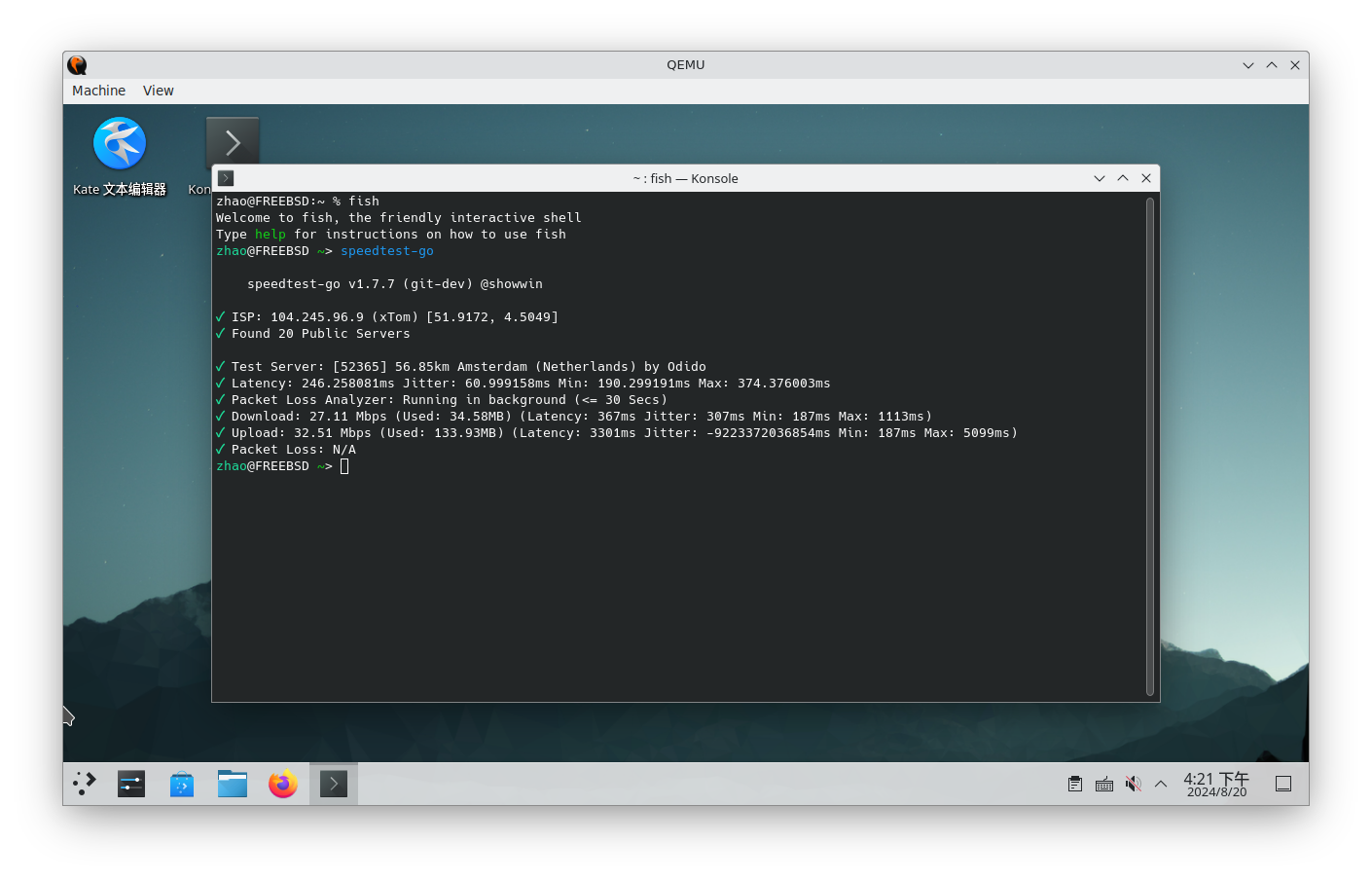Click the speedtest-go command text
The width and height of the screenshot is (1372, 880).
click(x=386, y=250)
